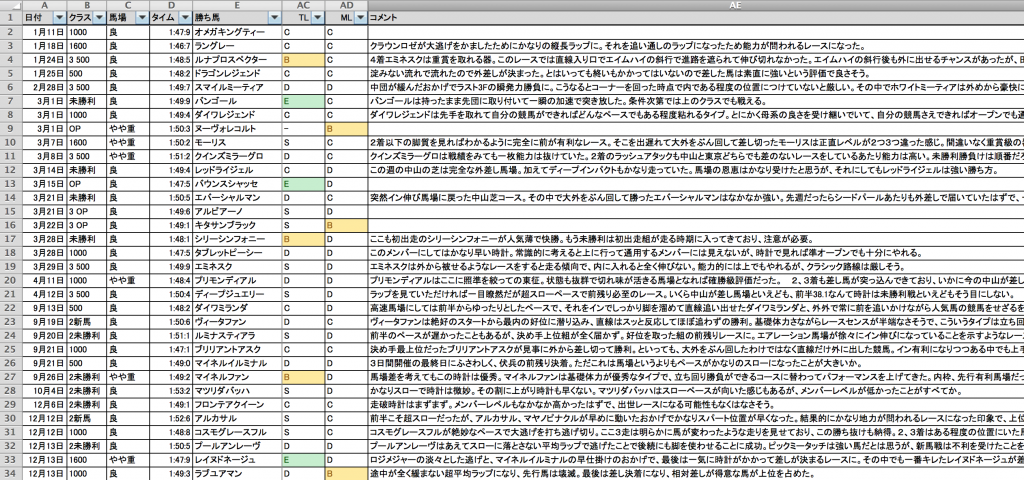Select column AE header
Screen dimensions: 1024x480
696,5
